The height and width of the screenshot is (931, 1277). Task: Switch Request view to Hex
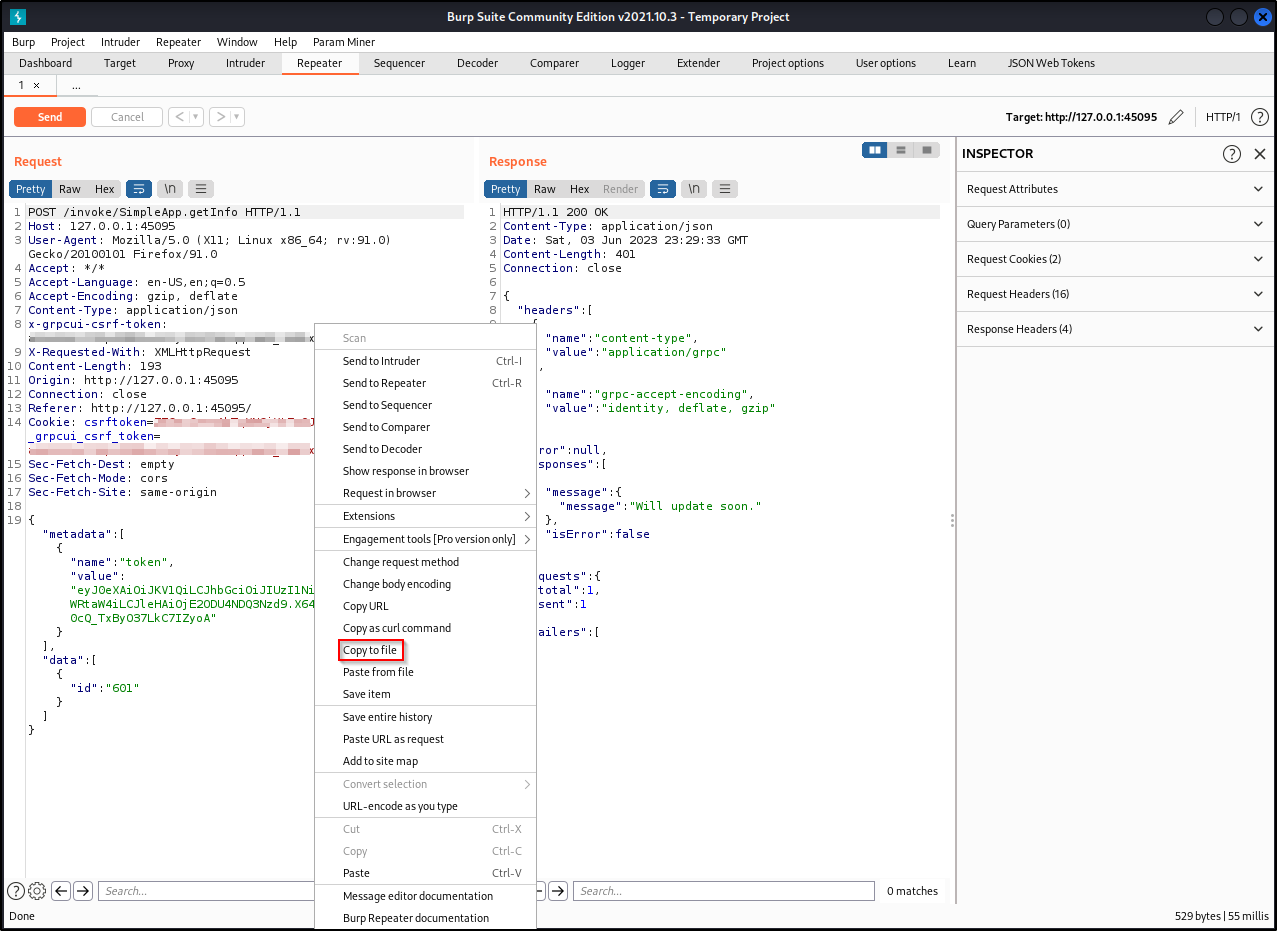tap(105, 189)
